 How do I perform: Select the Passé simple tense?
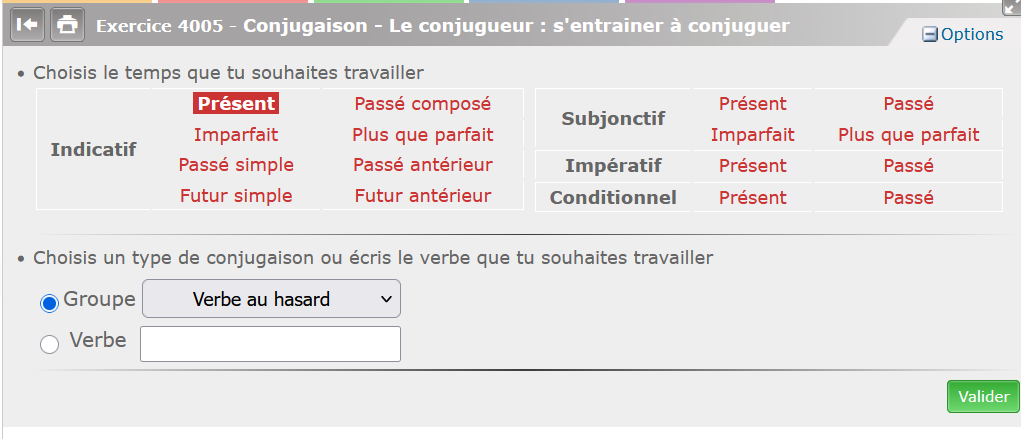tap(236, 165)
